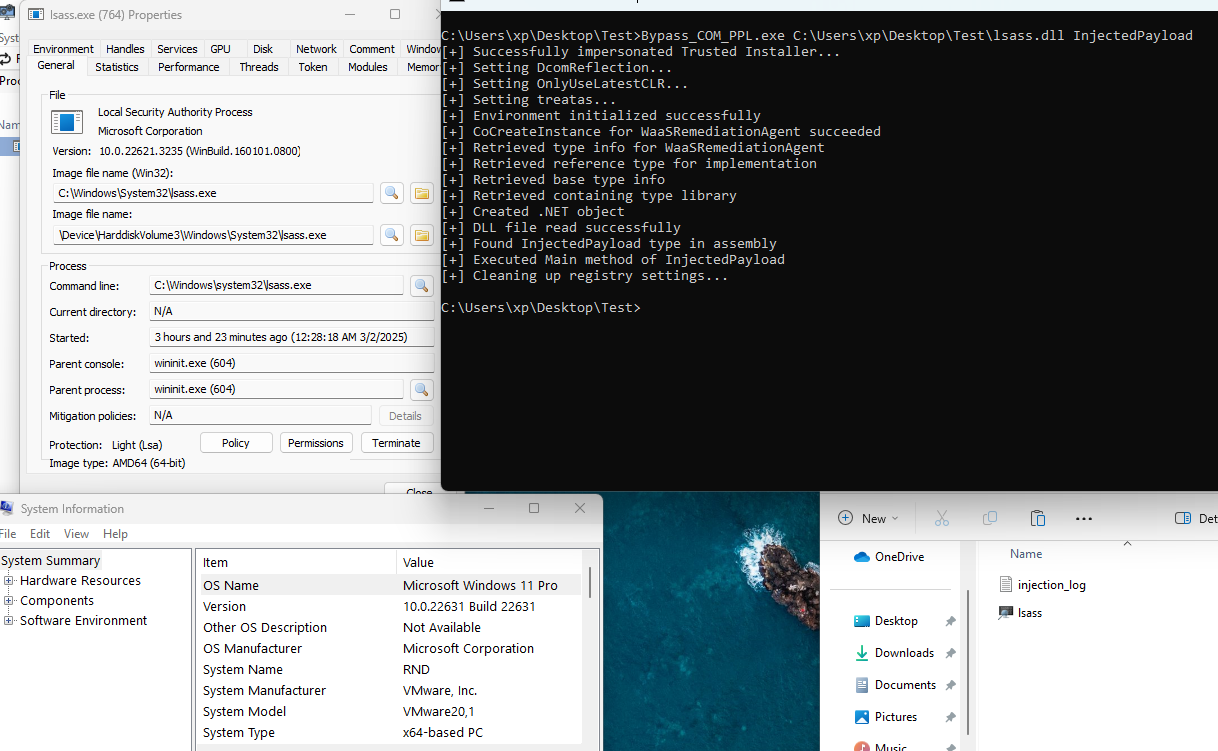Click the OneDrive cloud icon in Explorer sidebar
Screen dimensions: 1218x751
click(x=862, y=557)
